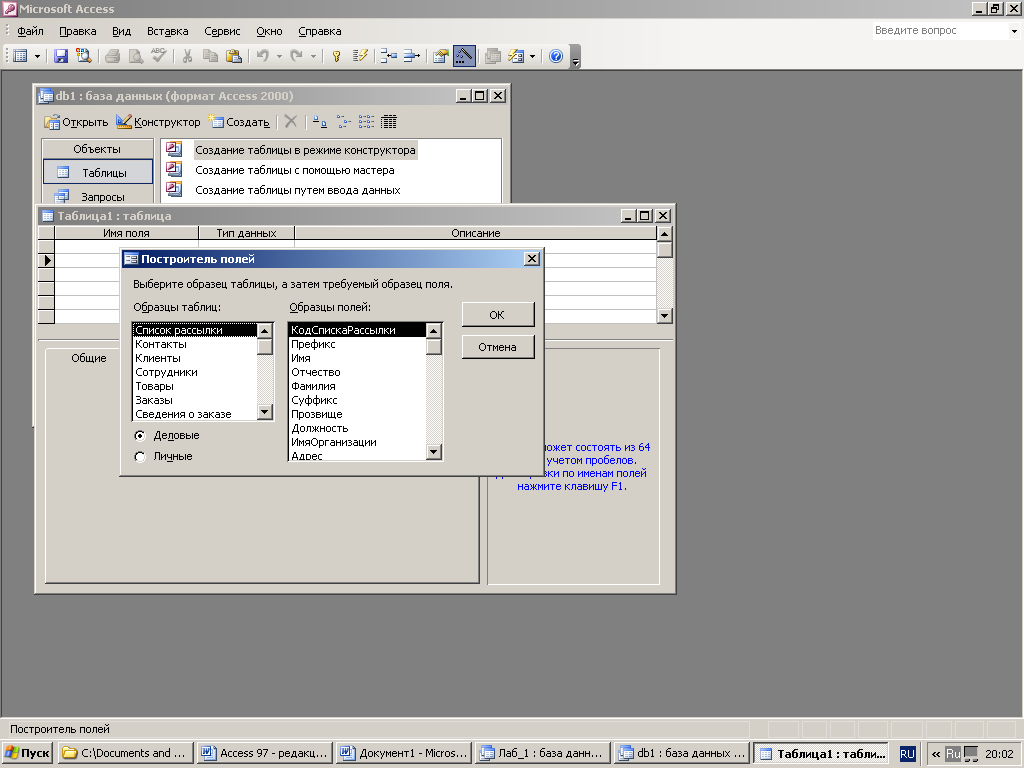This screenshot has height=768, width=1024.
Task: Open the Вставка menu
Action: [x=167, y=31]
